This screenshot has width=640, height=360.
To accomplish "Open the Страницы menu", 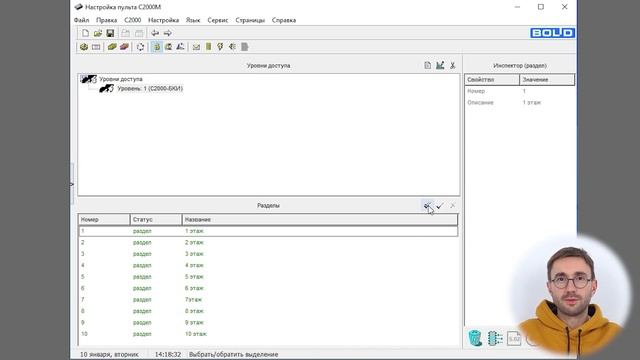I will click(250, 20).
